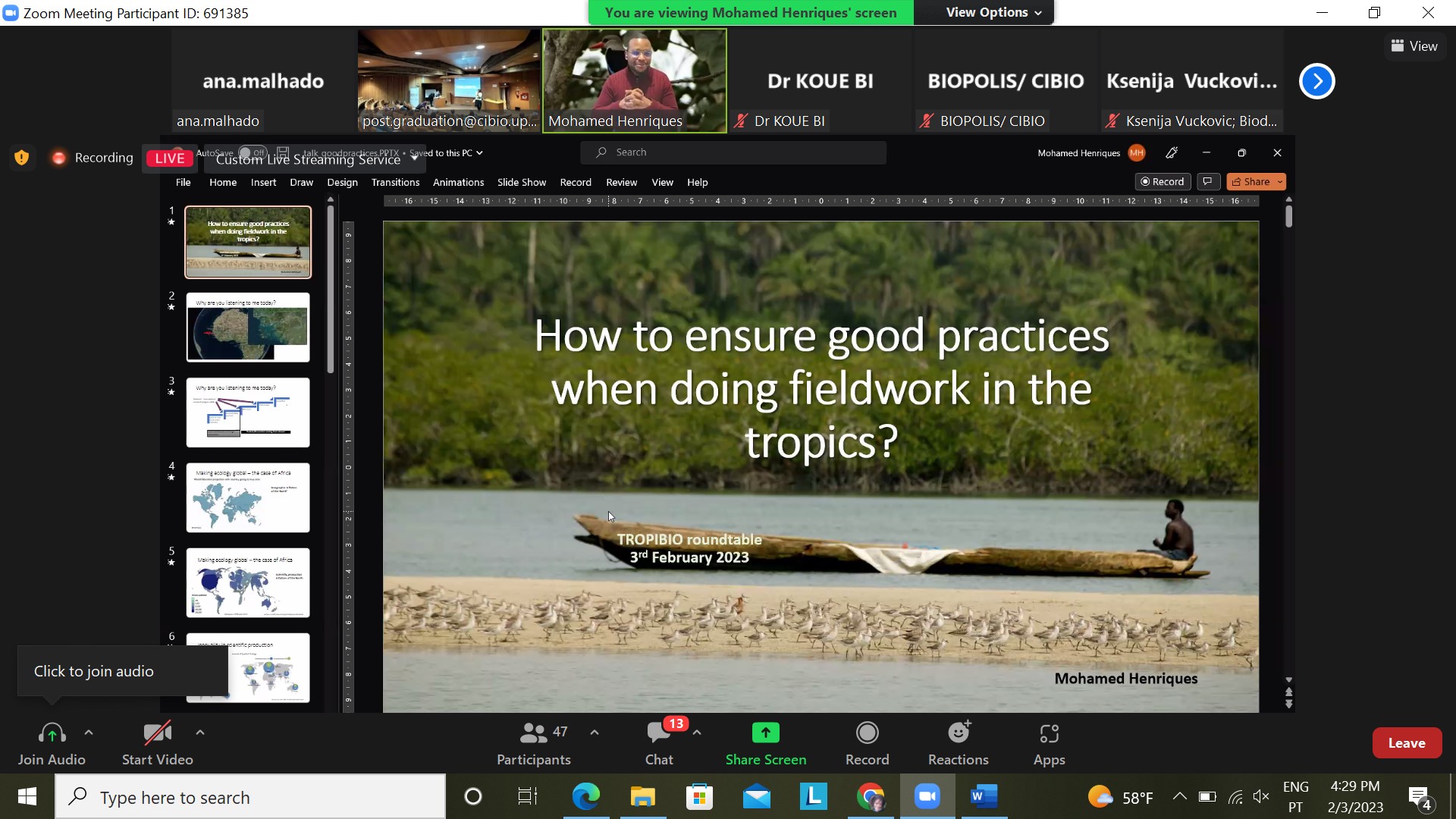Click the Cortana circle icon
The height and width of the screenshot is (819, 1456).
pos(473,797)
